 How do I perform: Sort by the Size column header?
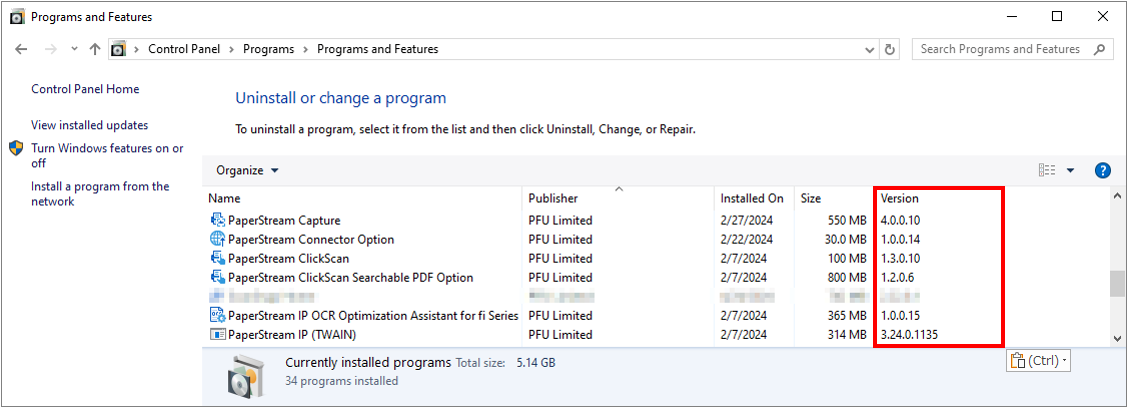tap(811, 199)
